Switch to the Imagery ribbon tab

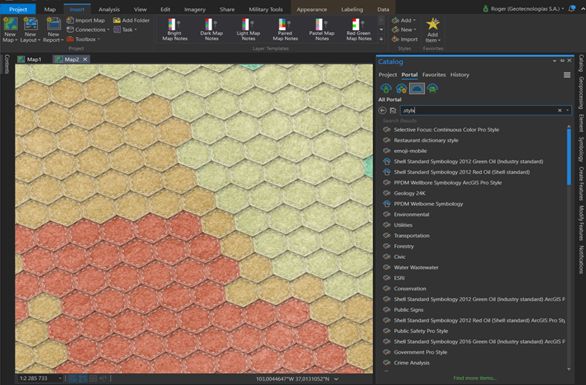[195, 9]
